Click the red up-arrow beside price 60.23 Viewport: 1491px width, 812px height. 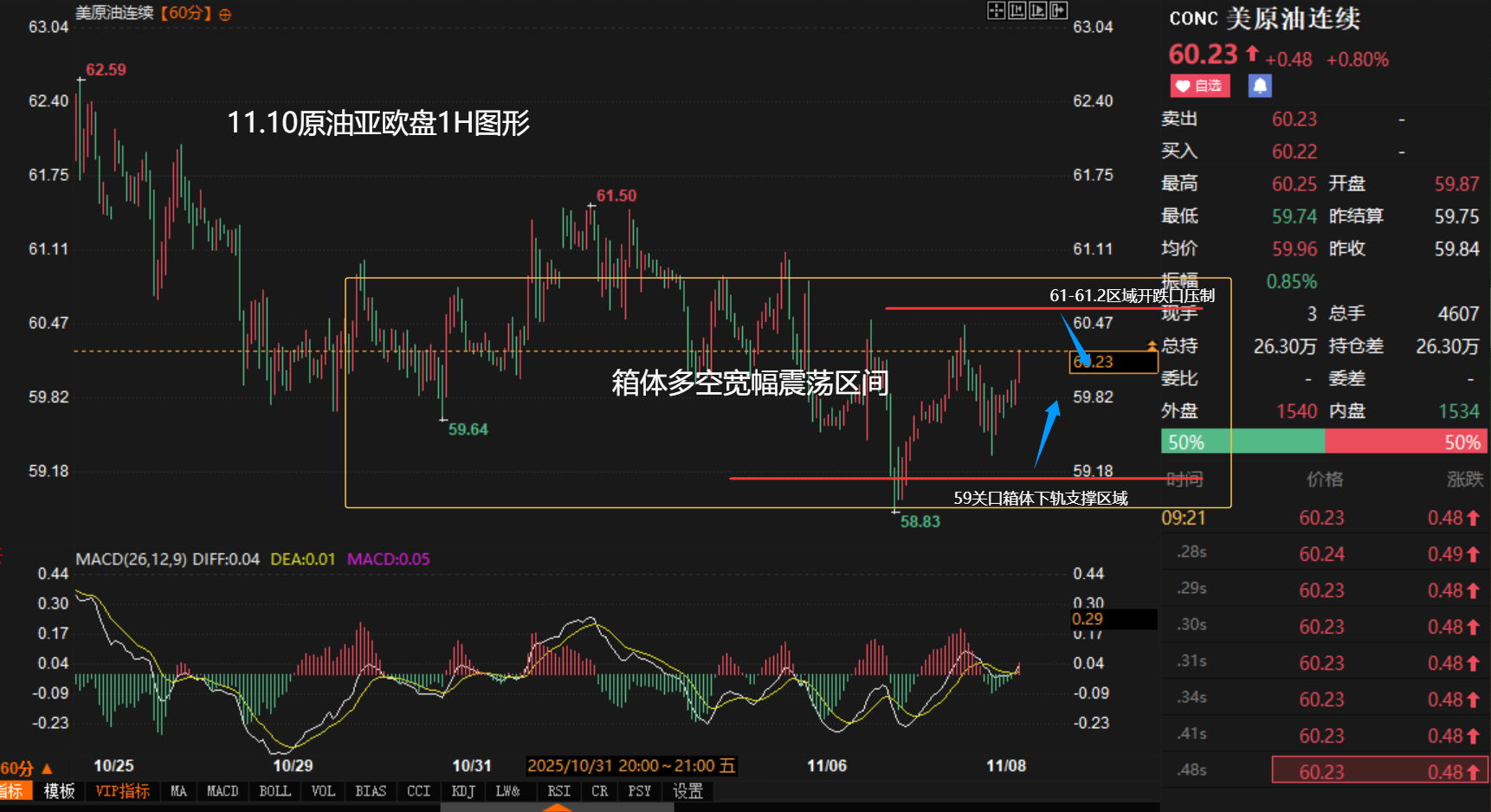click(x=1252, y=54)
